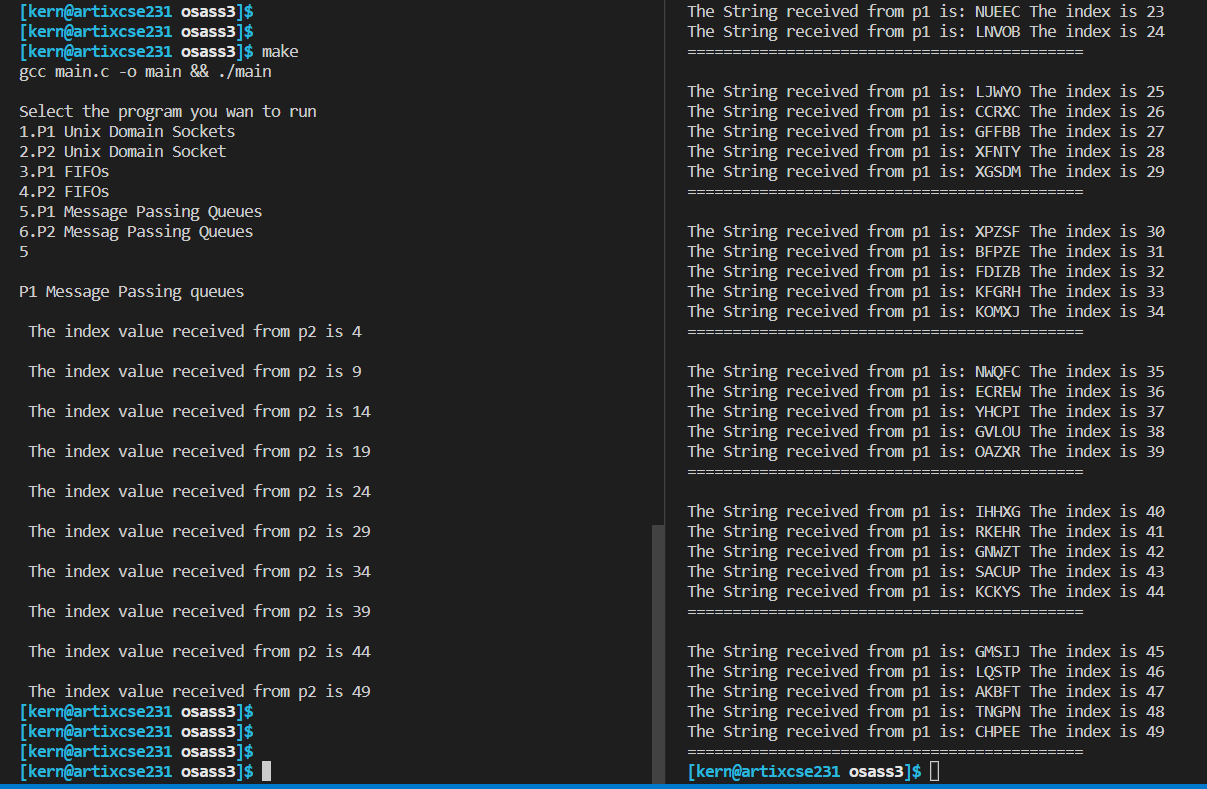Click the string GNWZT with index 42

(x=998, y=551)
